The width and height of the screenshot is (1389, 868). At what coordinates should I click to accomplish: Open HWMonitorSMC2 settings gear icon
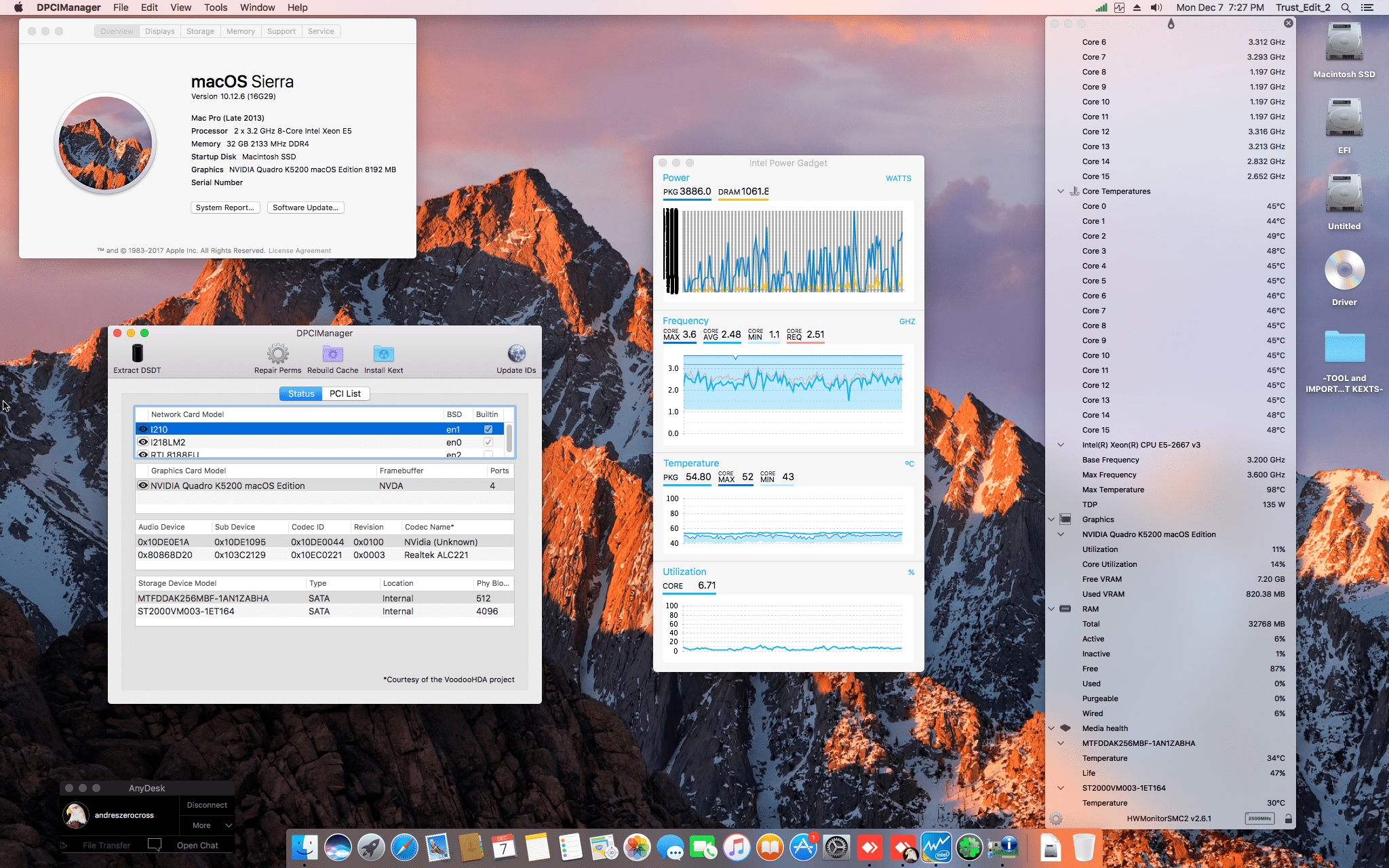(x=1056, y=818)
